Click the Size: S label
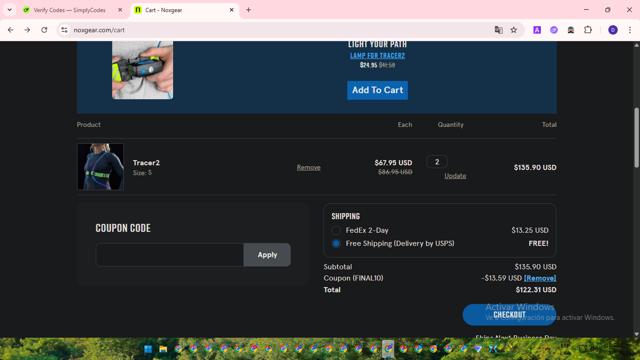The height and width of the screenshot is (360, 640). pyautogui.click(x=142, y=173)
